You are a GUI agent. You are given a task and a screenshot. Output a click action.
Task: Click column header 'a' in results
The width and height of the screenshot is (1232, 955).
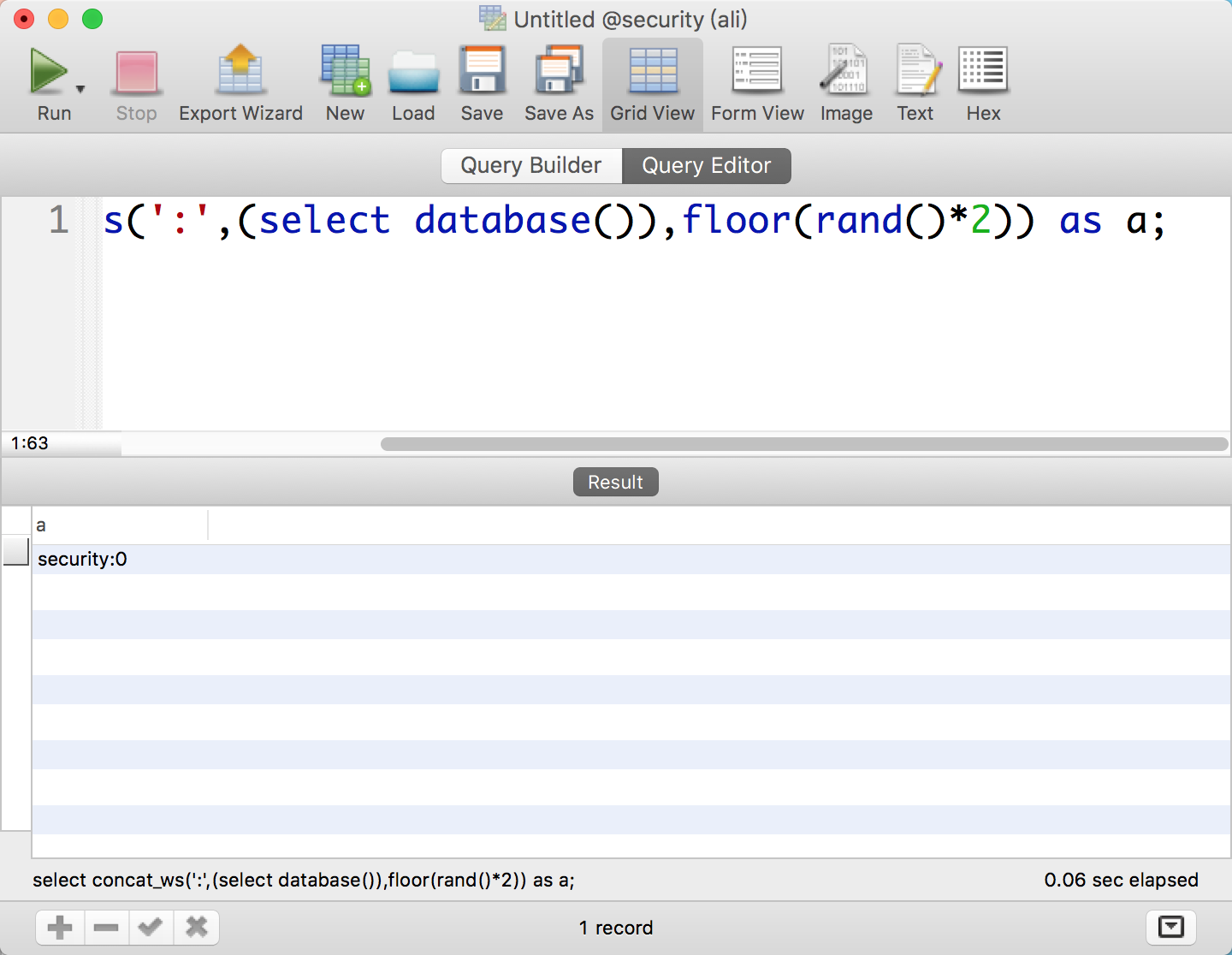[120, 525]
